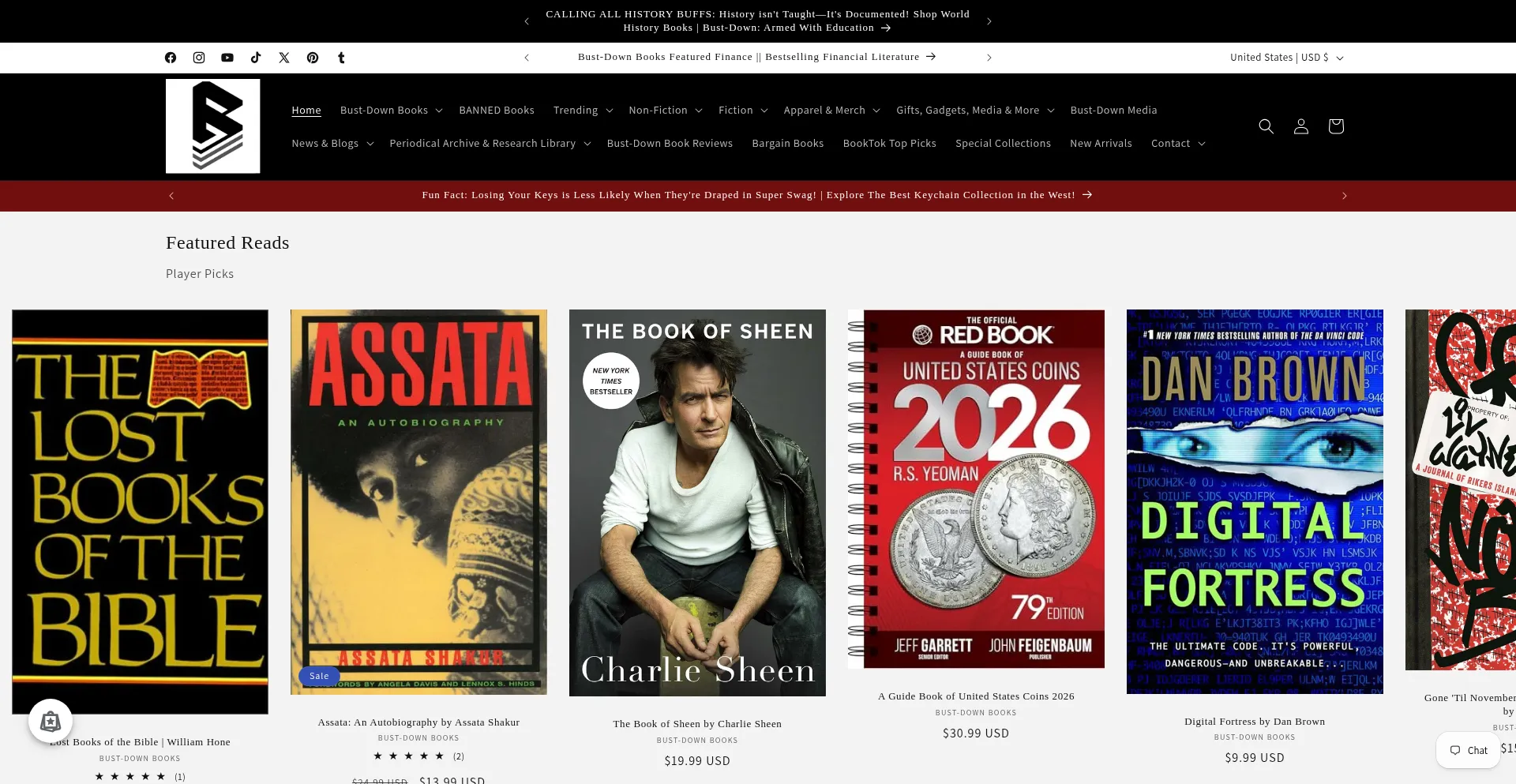
Task: Click the Assata book cover image
Action: coord(418,502)
